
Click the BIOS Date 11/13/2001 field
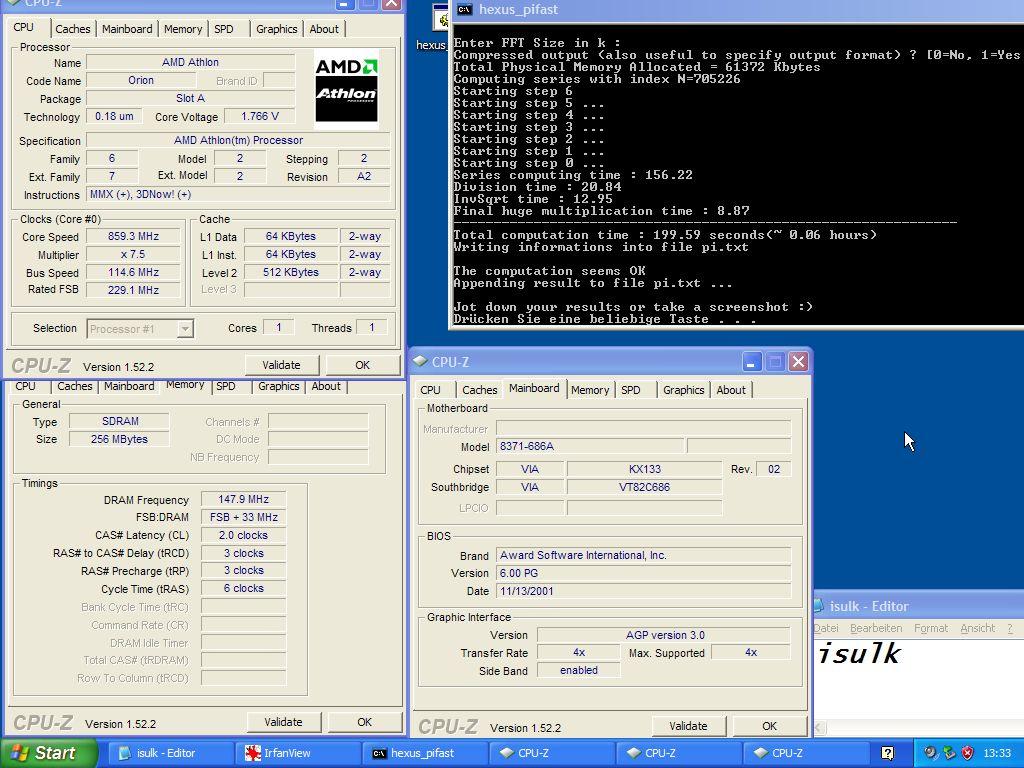(643, 591)
